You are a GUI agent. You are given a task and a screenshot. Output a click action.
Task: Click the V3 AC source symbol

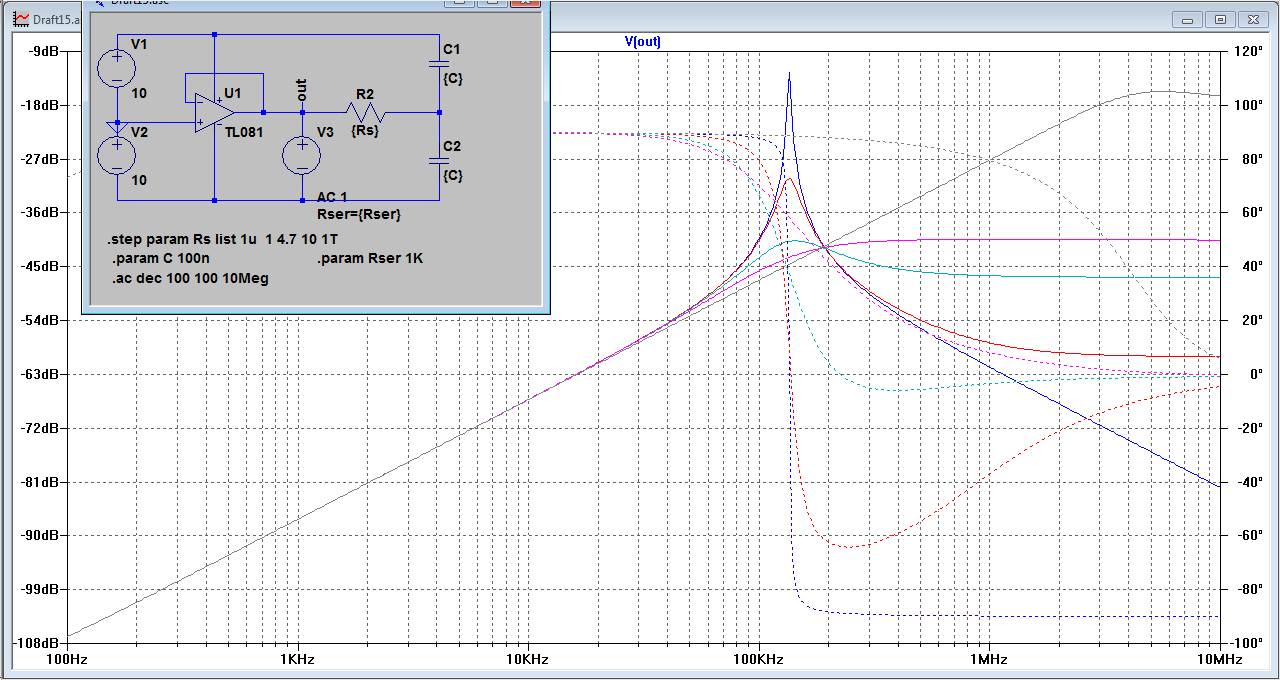(302, 155)
